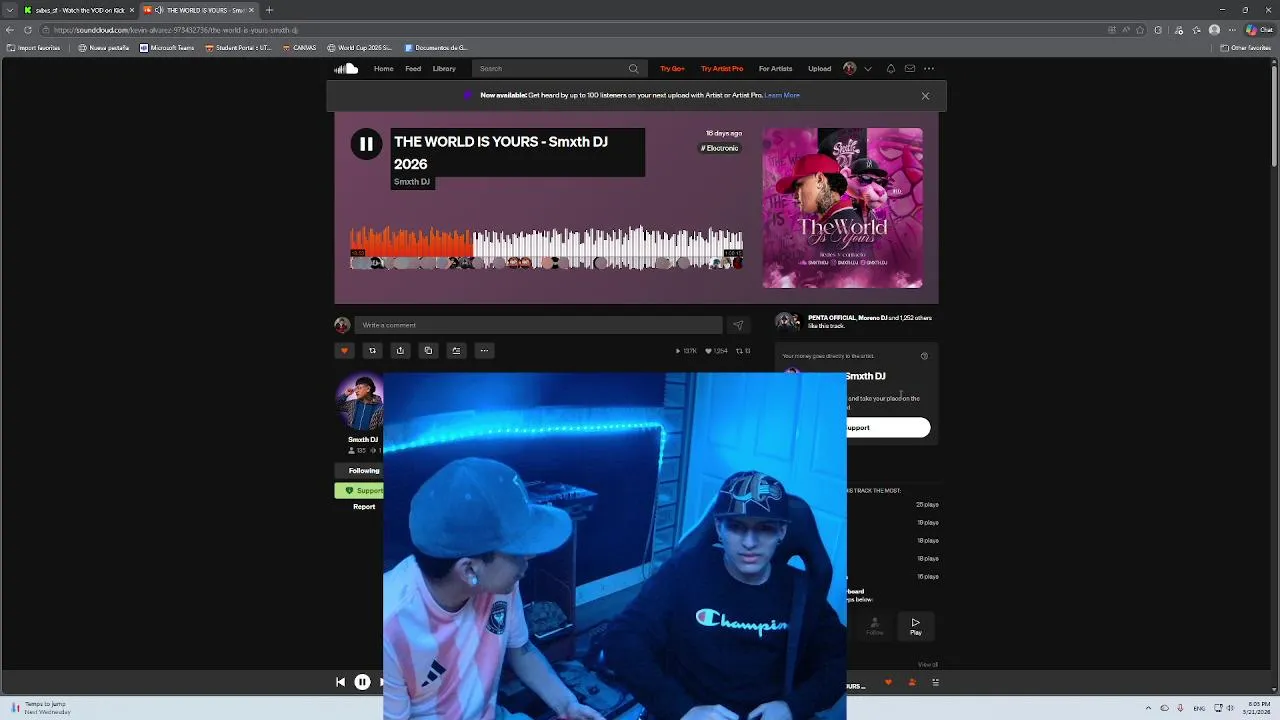Open the taskbar weather widget
The height and width of the screenshot is (720, 1280).
click(x=40, y=708)
